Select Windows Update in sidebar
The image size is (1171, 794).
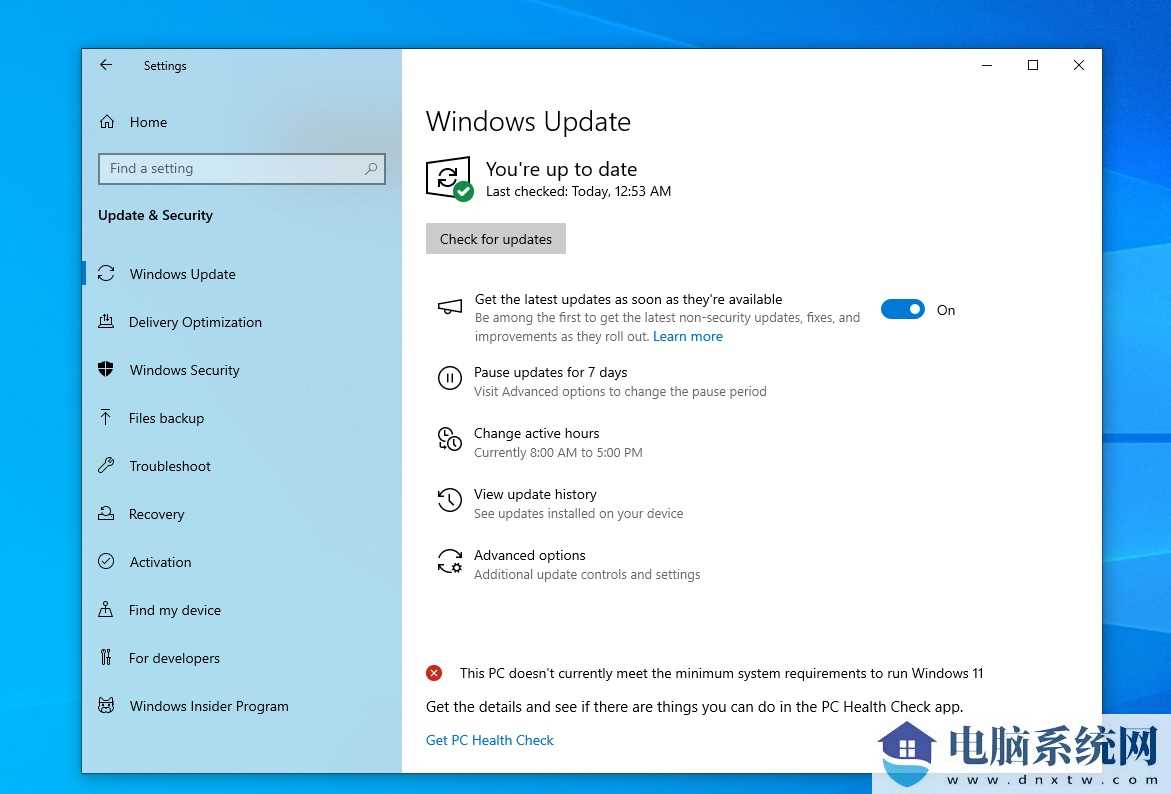183,274
